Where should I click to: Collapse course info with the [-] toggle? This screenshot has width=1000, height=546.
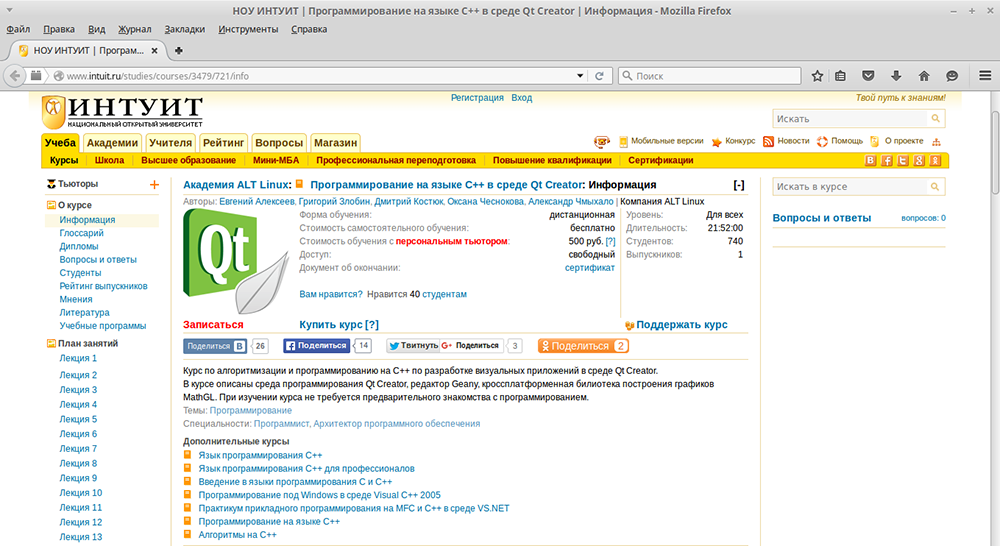(739, 185)
